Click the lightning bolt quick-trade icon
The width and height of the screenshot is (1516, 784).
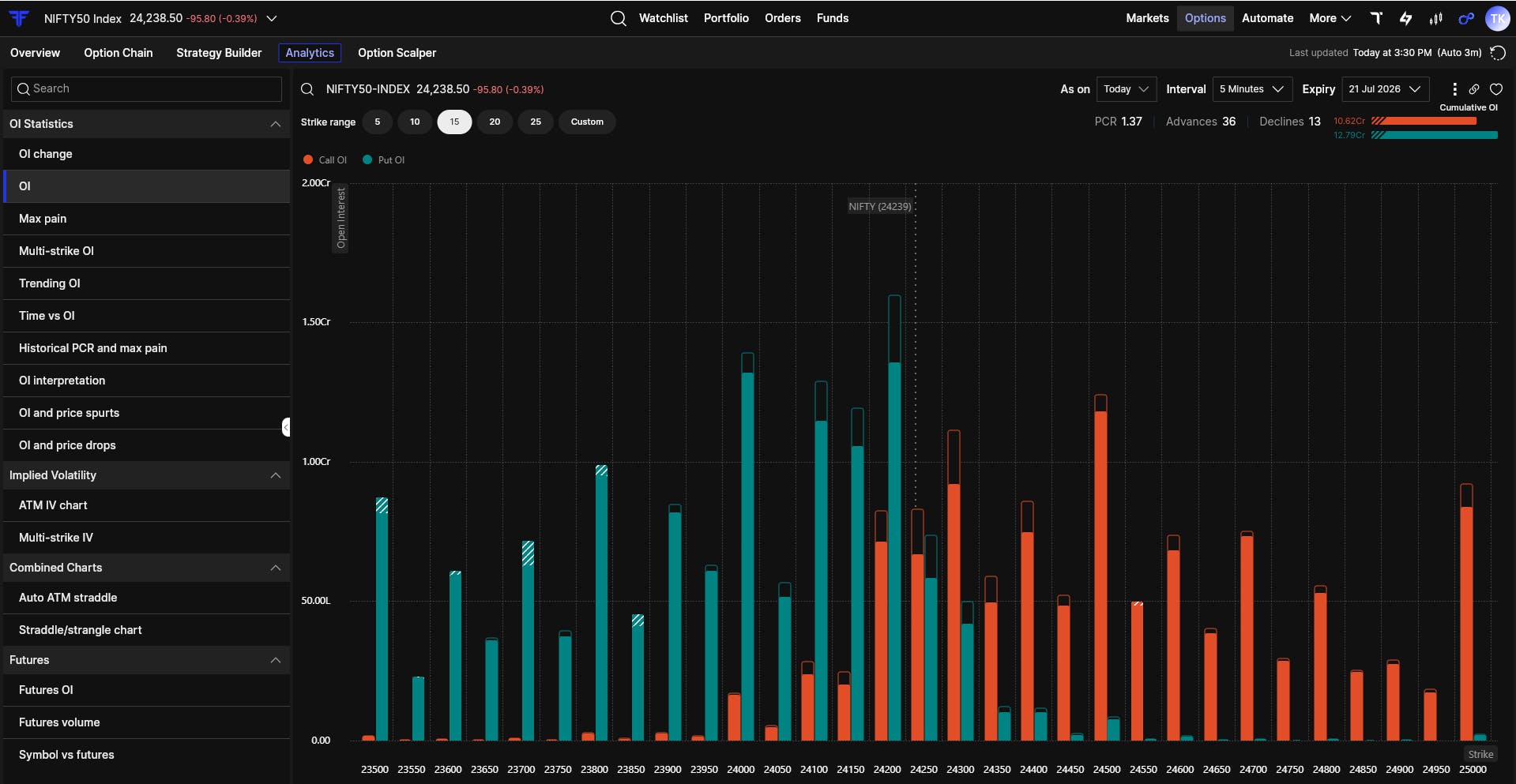pos(1405,18)
